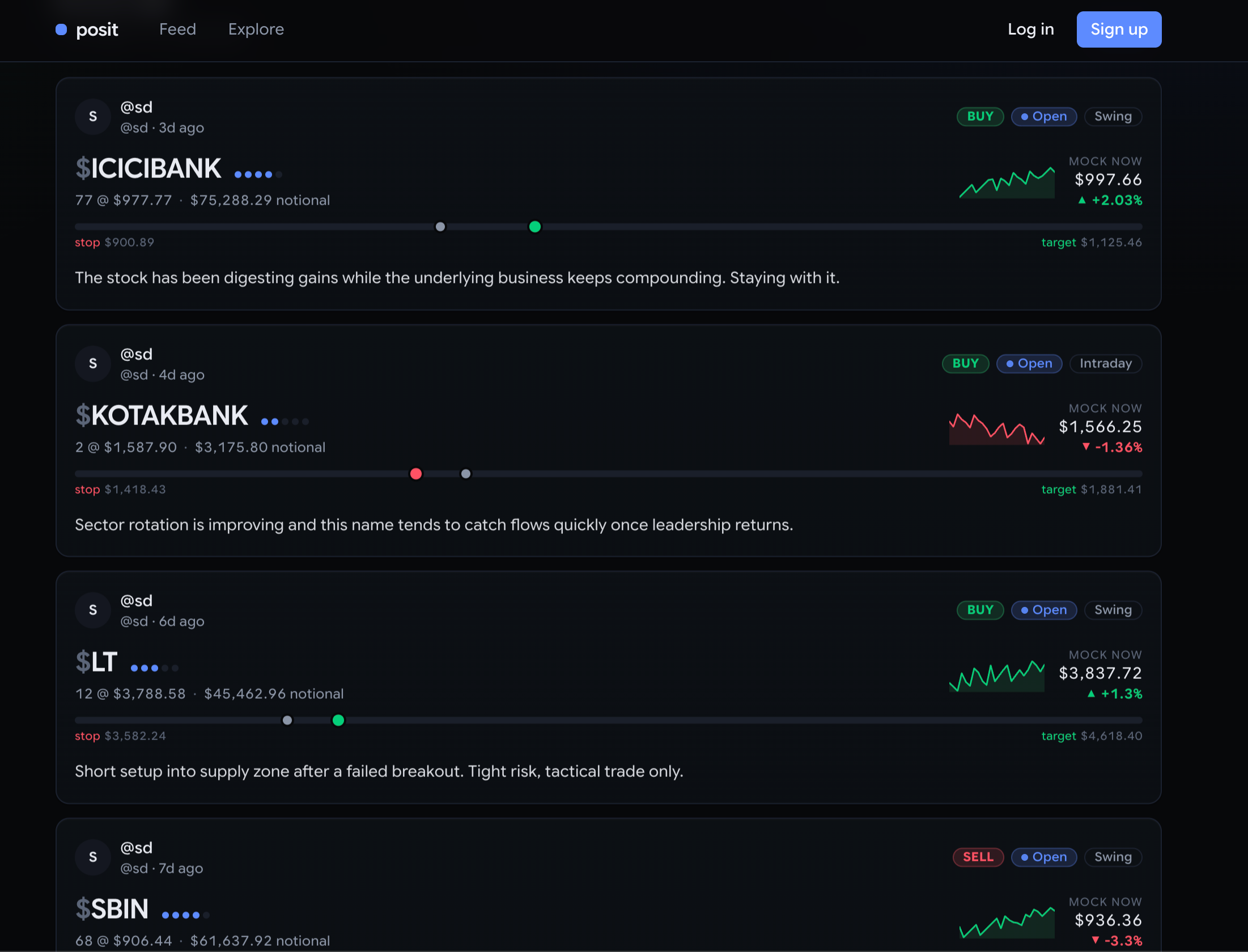1248x952 pixels.
Task: Open @sd profile name on KOTAKBANK post
Action: pos(137,354)
